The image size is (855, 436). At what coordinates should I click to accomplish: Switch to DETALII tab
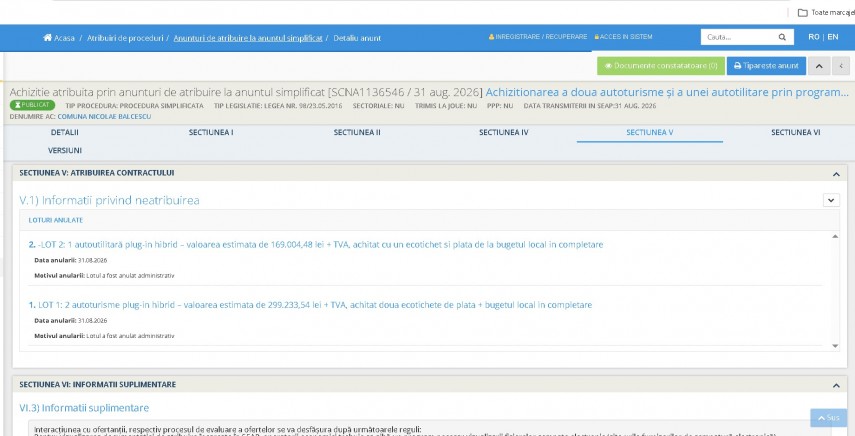[65, 132]
